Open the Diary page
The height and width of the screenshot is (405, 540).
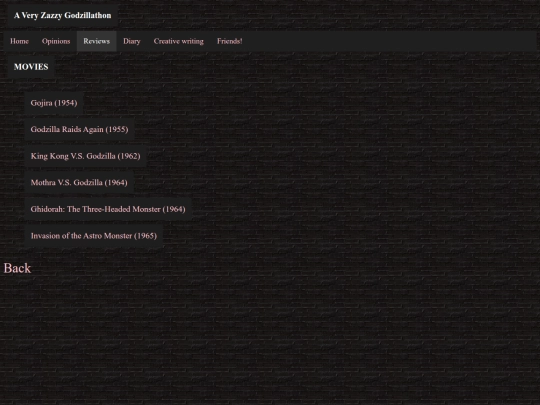pos(132,41)
